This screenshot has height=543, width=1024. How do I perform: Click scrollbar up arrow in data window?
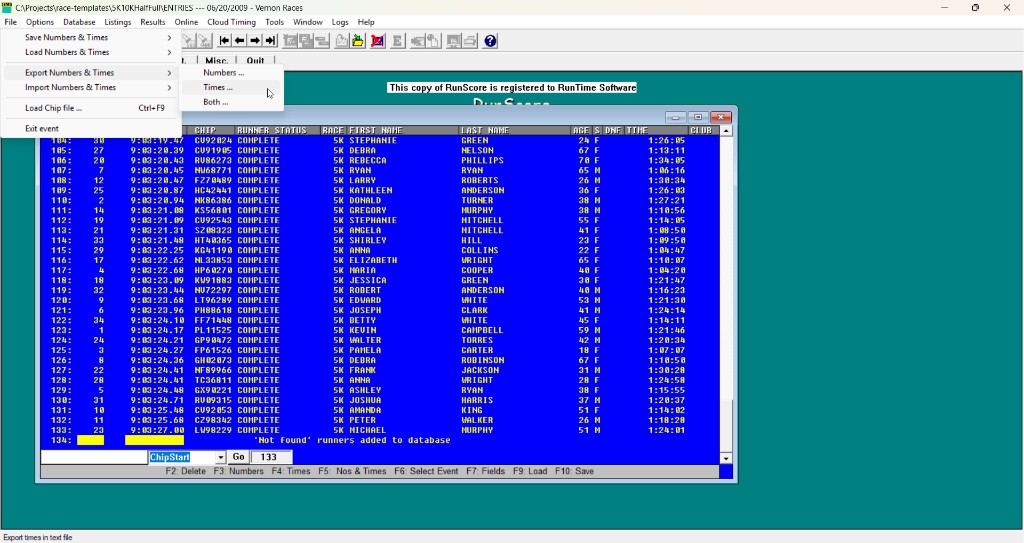(726, 131)
